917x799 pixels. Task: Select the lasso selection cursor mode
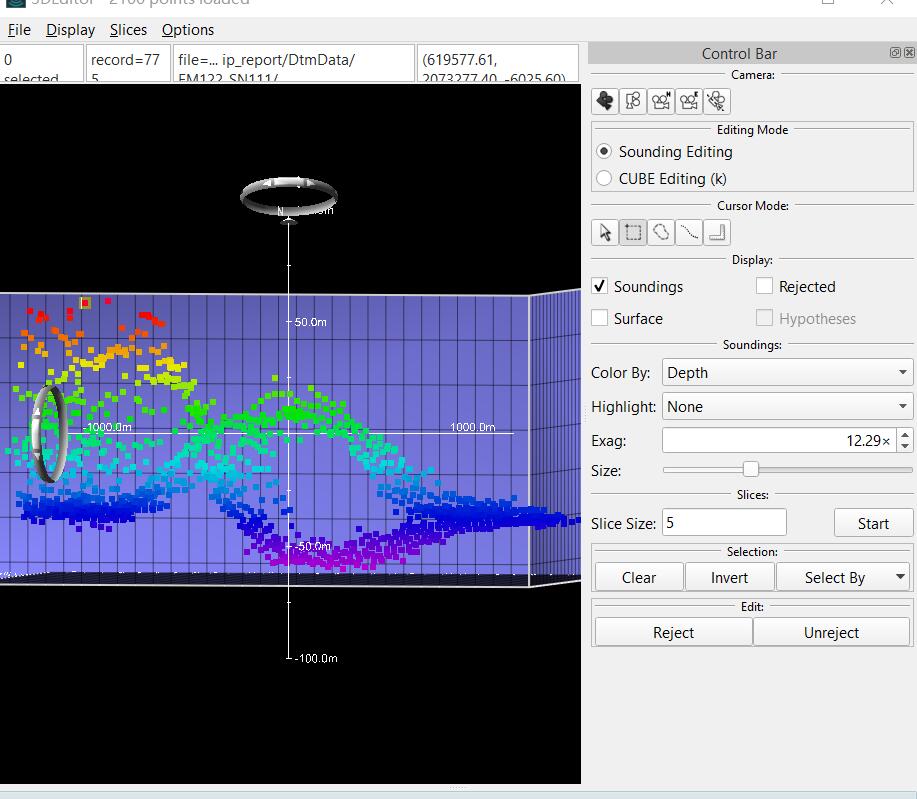coord(661,232)
